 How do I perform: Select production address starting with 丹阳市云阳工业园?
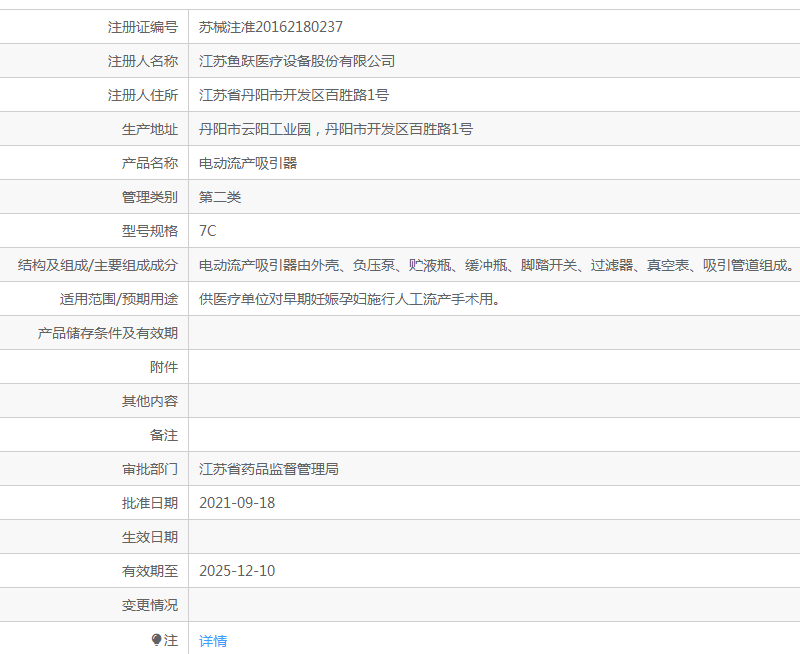[x=336, y=129]
